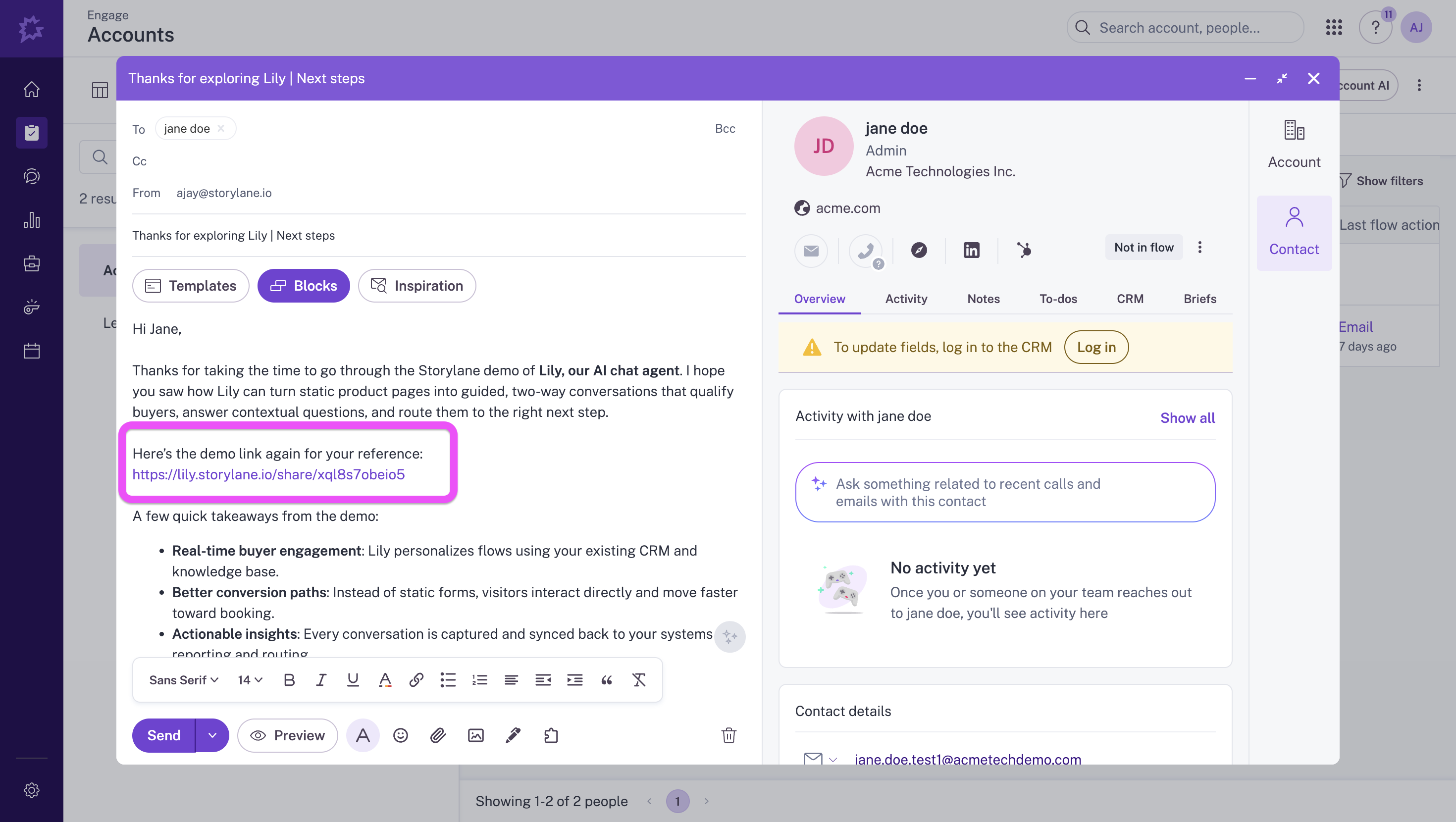Open jane.doe.test1@acmetechdemo.com email link
This screenshot has height=822, width=1456.
click(x=968, y=759)
